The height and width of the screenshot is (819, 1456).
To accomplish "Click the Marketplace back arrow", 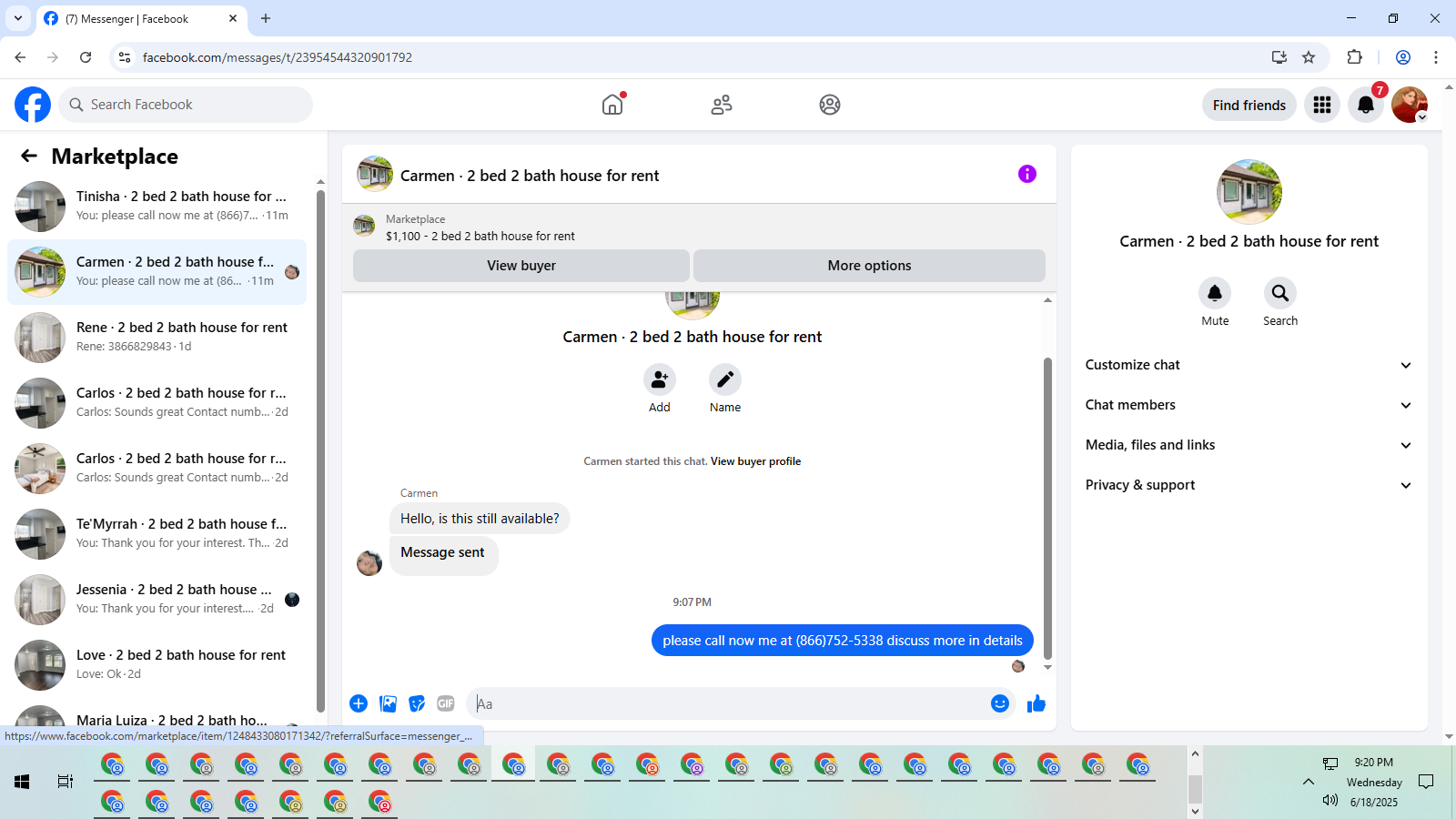I will [29, 156].
